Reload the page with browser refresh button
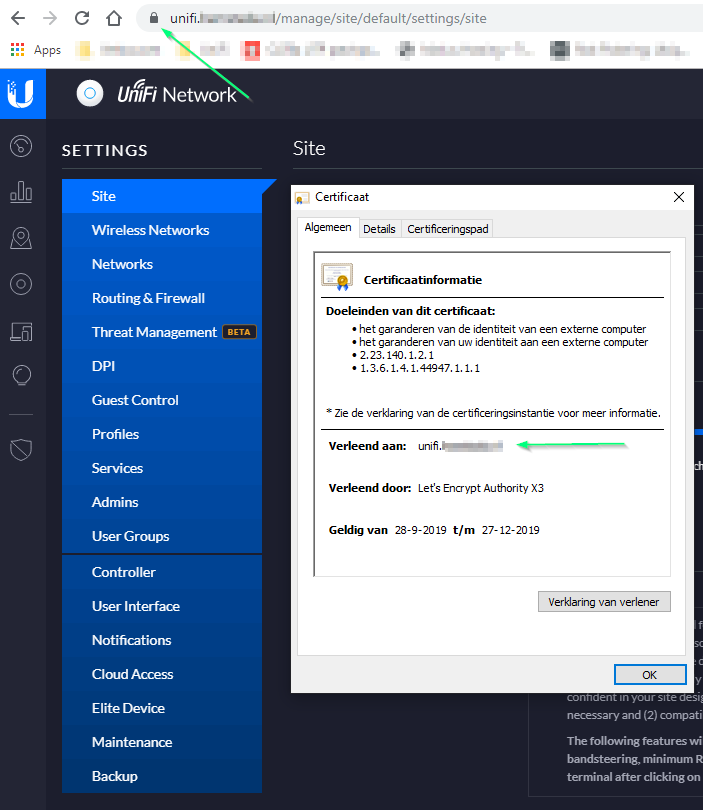The width and height of the screenshot is (703, 810). 82,18
